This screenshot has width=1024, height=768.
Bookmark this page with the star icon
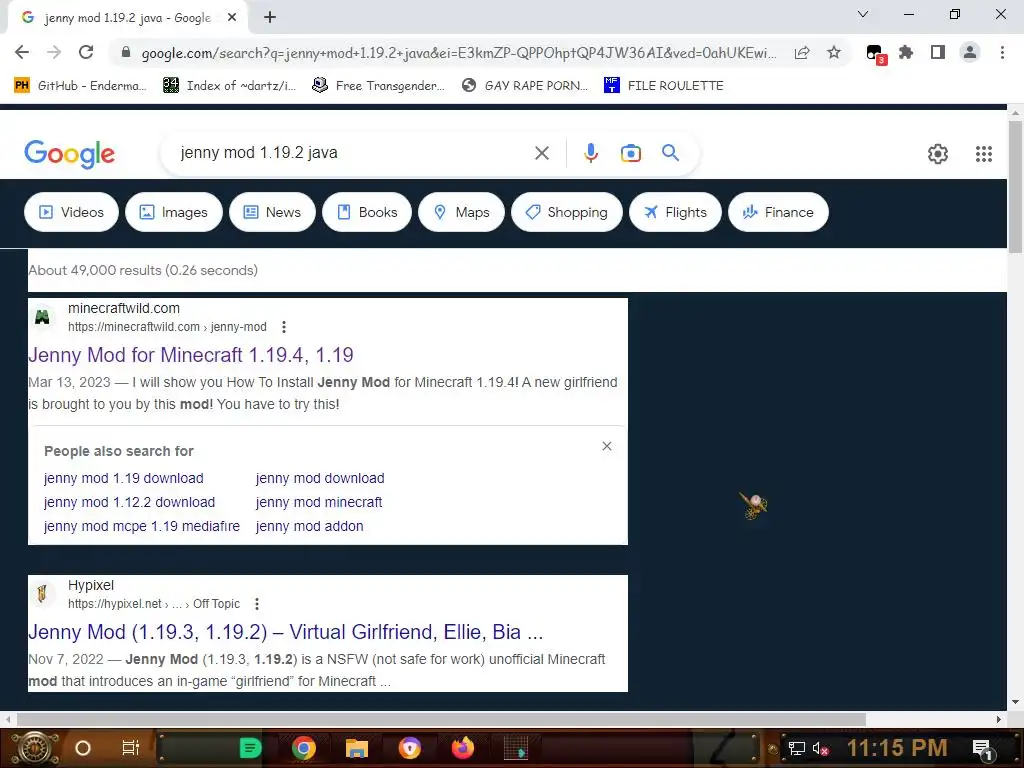(834, 52)
